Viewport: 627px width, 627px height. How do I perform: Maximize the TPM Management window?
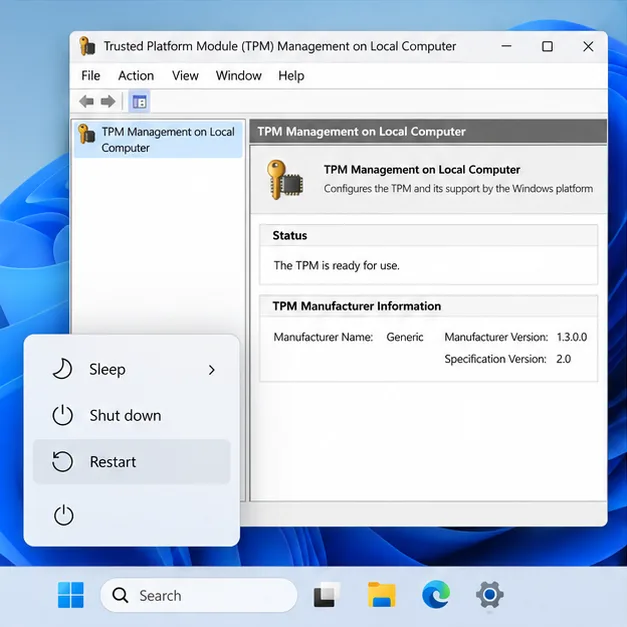(547, 46)
